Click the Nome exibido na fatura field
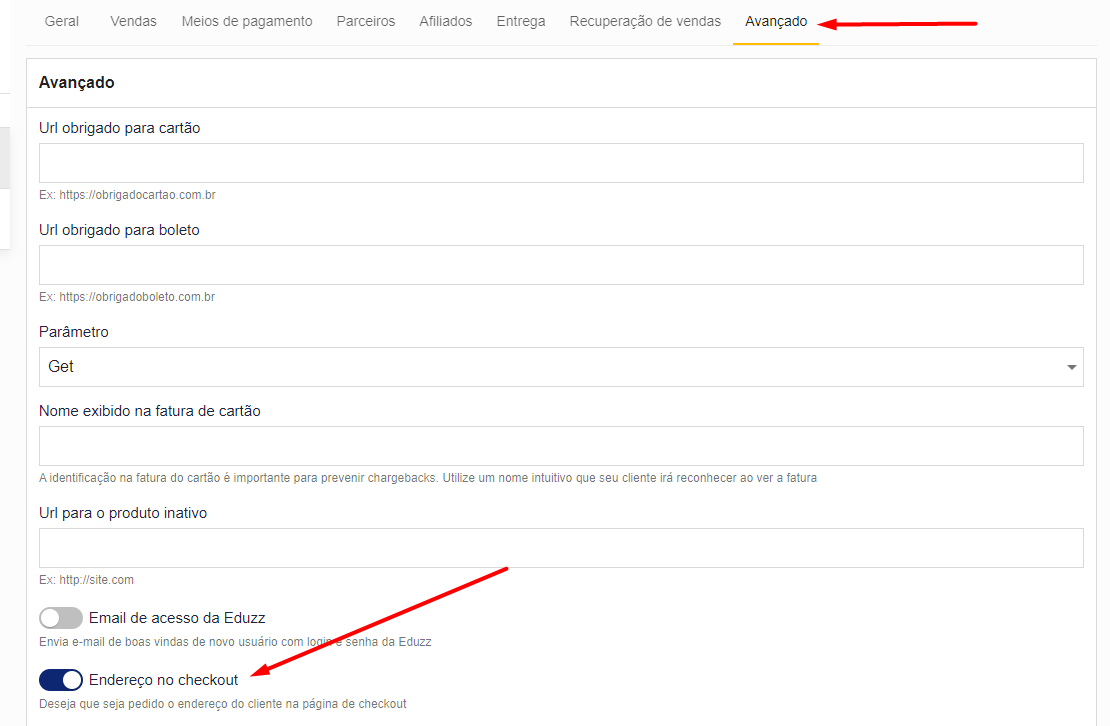This screenshot has height=726, width=1110. [561, 446]
